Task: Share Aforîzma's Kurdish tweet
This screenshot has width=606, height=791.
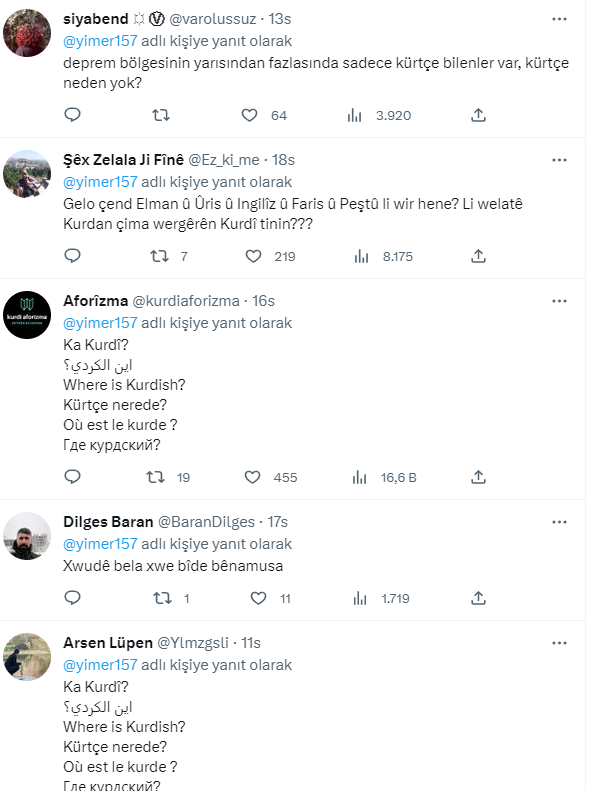Action: [479, 477]
